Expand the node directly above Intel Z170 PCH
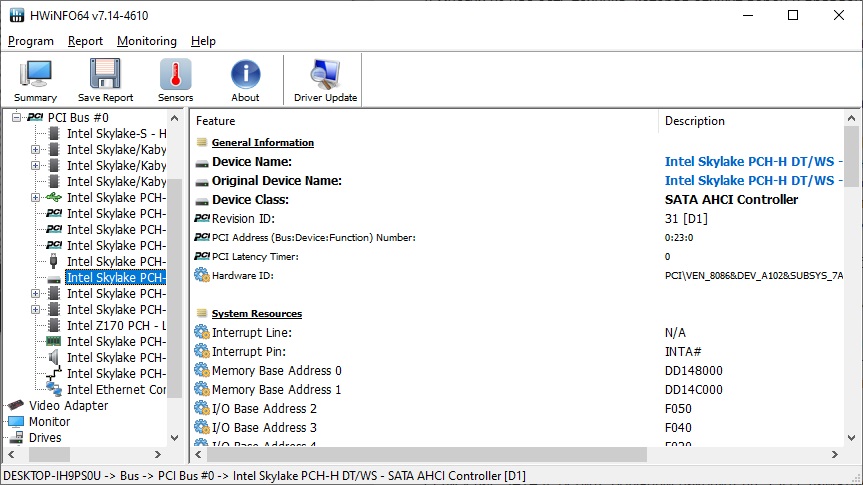The width and height of the screenshot is (863, 485). click(x=36, y=310)
